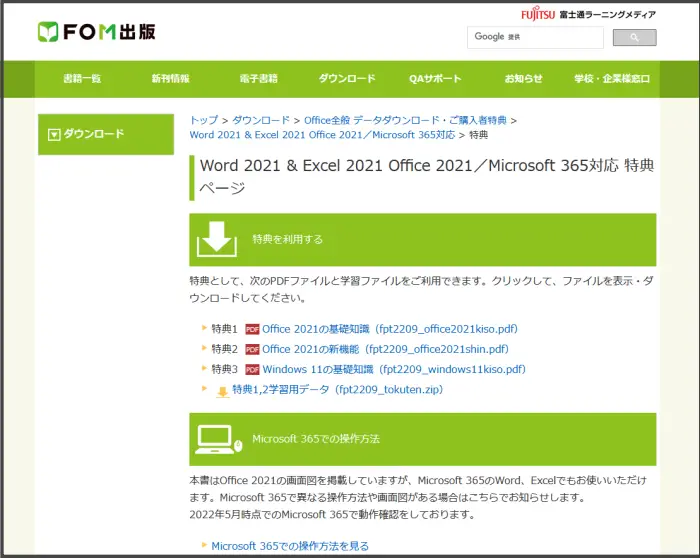
Task: Open Microsoft 365での操作方法を見る link
Action: coord(290,546)
